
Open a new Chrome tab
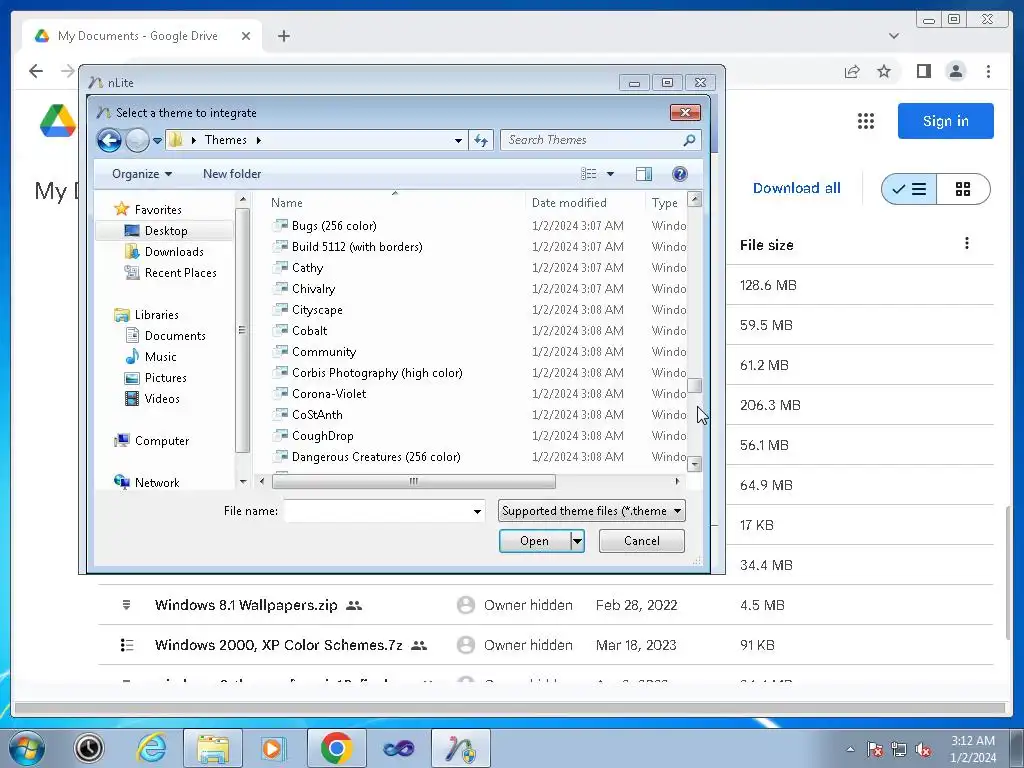[283, 36]
